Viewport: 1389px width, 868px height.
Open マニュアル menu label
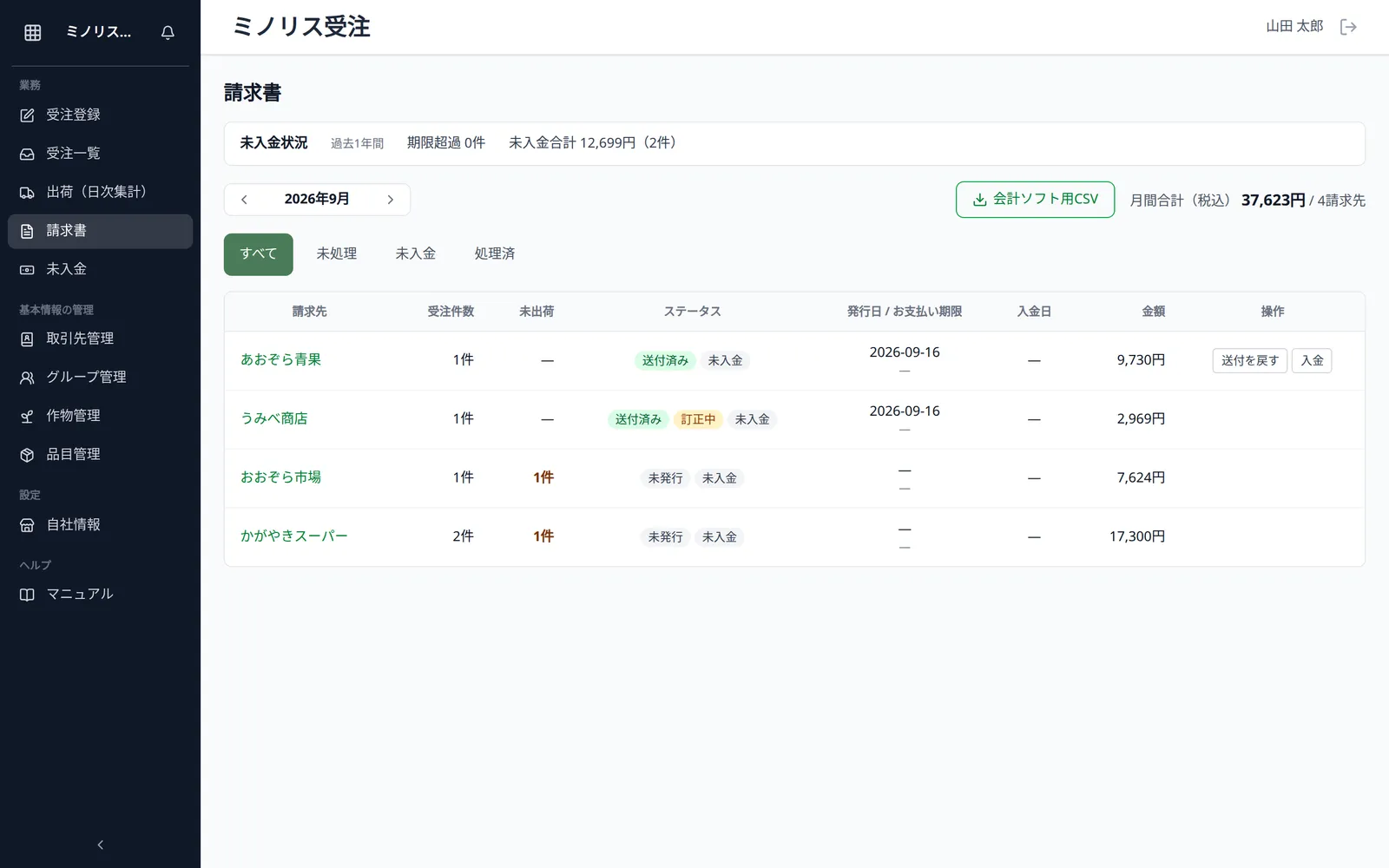point(80,594)
